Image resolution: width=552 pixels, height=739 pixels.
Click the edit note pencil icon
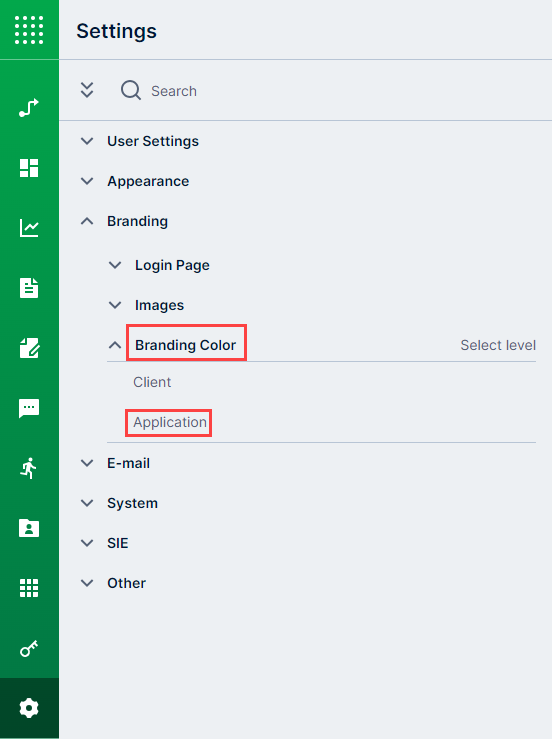pos(29,348)
